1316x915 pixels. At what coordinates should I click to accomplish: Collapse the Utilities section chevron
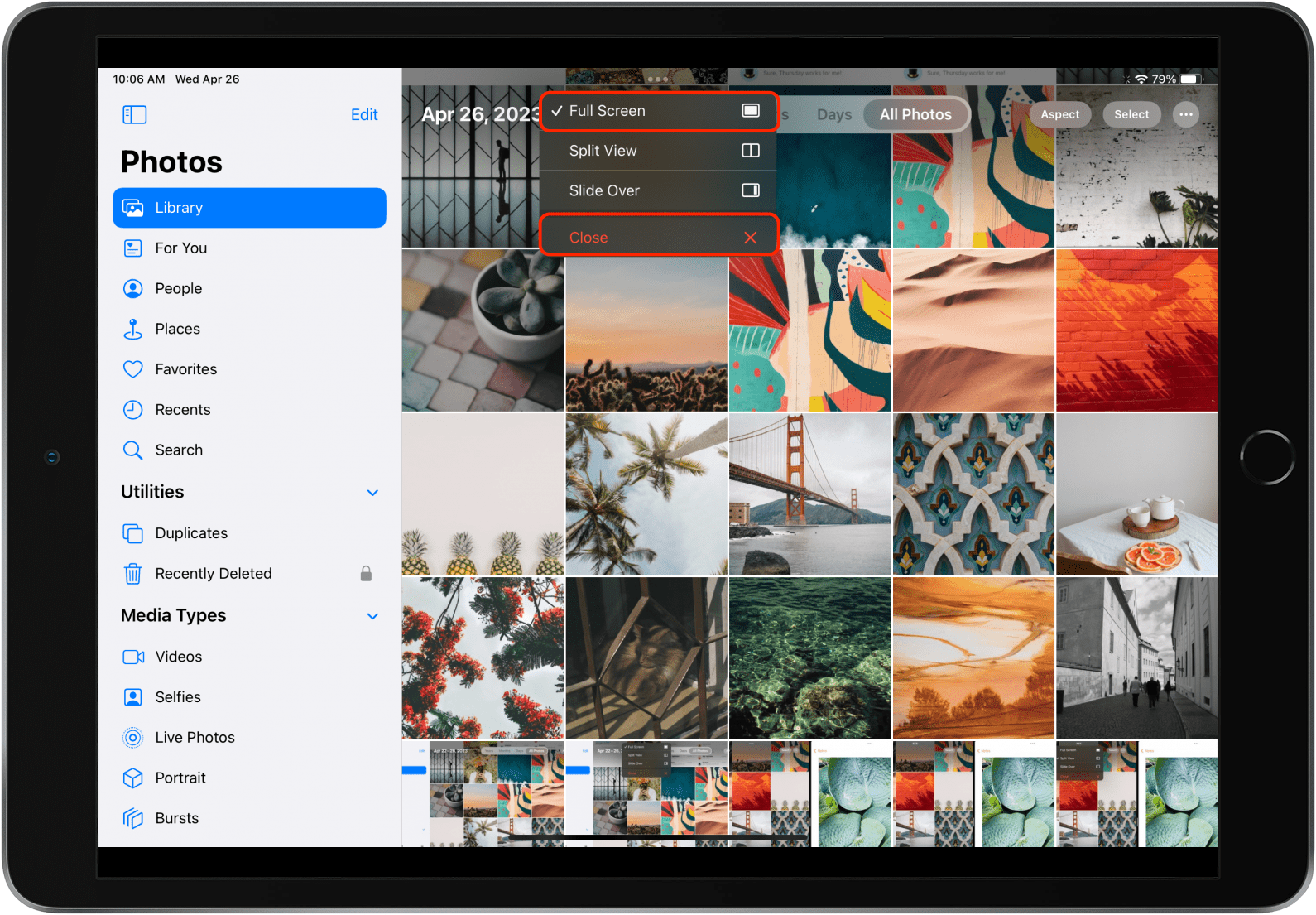click(372, 493)
